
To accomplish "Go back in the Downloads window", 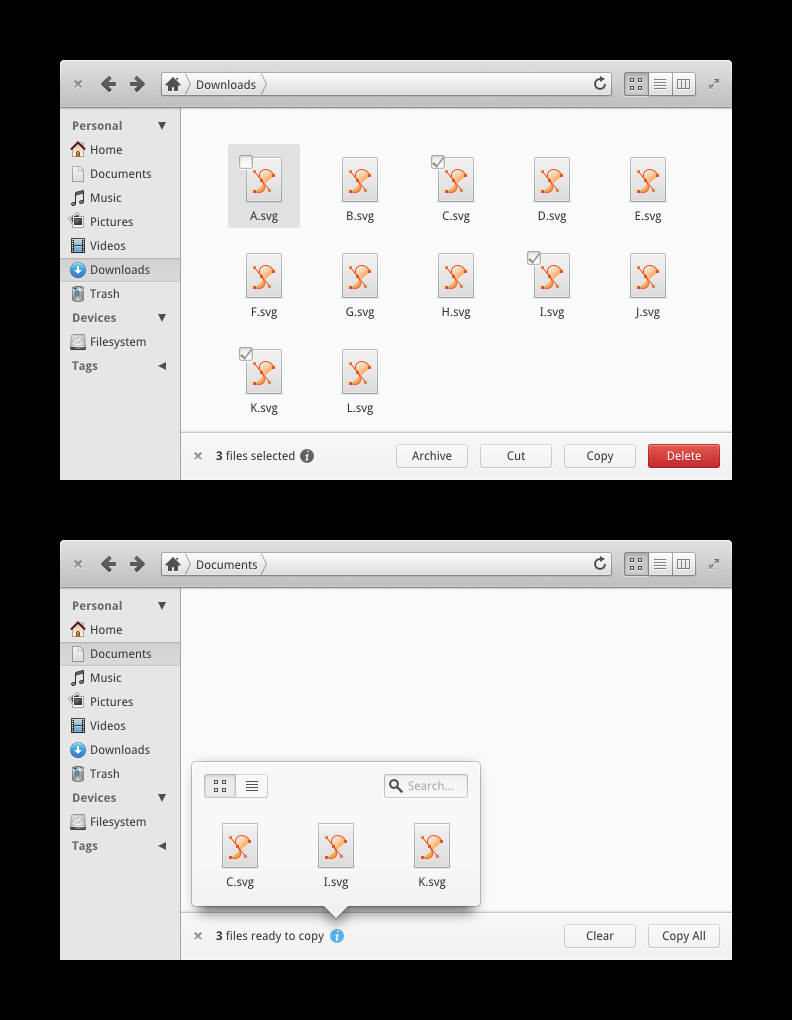I will pyautogui.click(x=109, y=84).
